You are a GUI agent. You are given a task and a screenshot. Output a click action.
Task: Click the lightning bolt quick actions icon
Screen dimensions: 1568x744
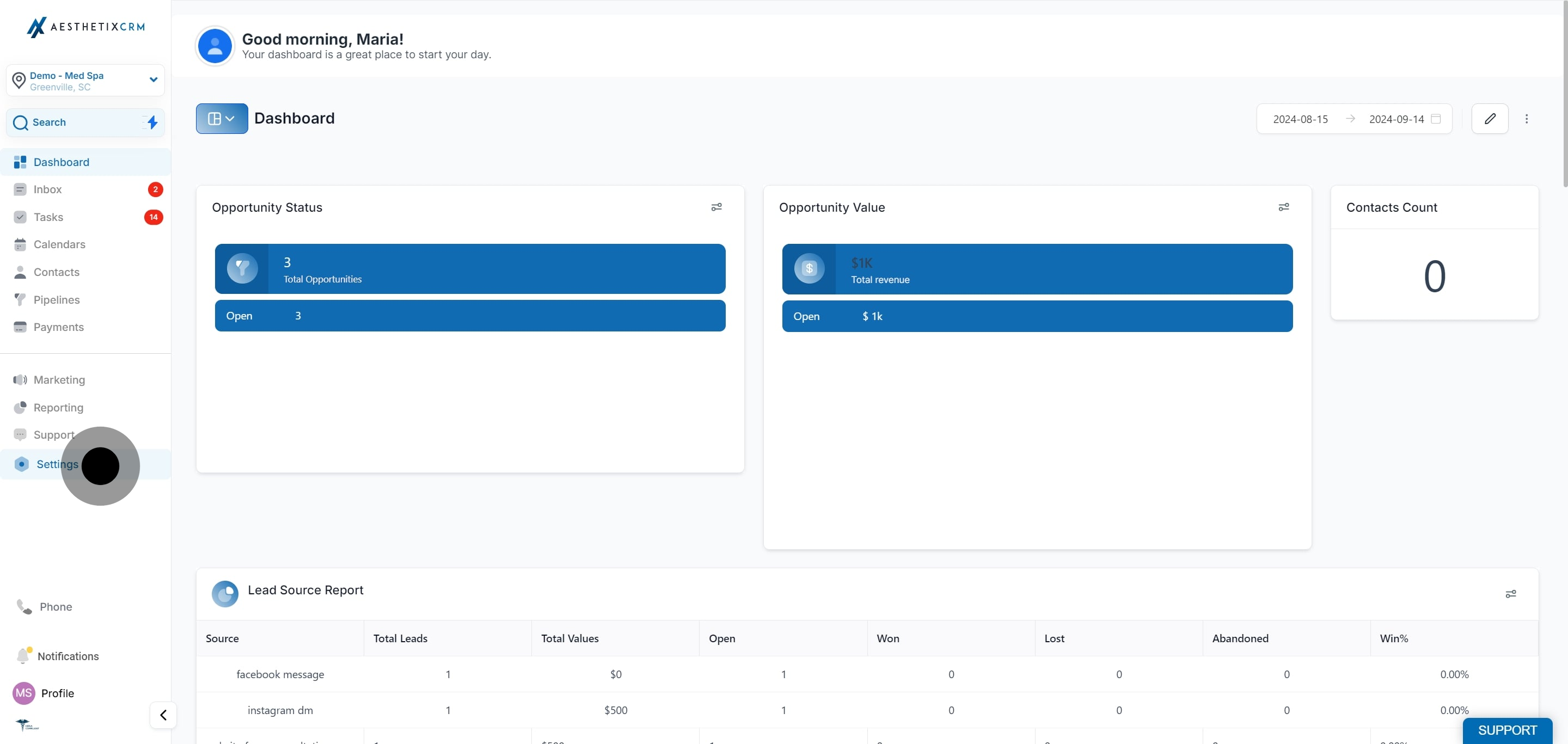(152, 122)
